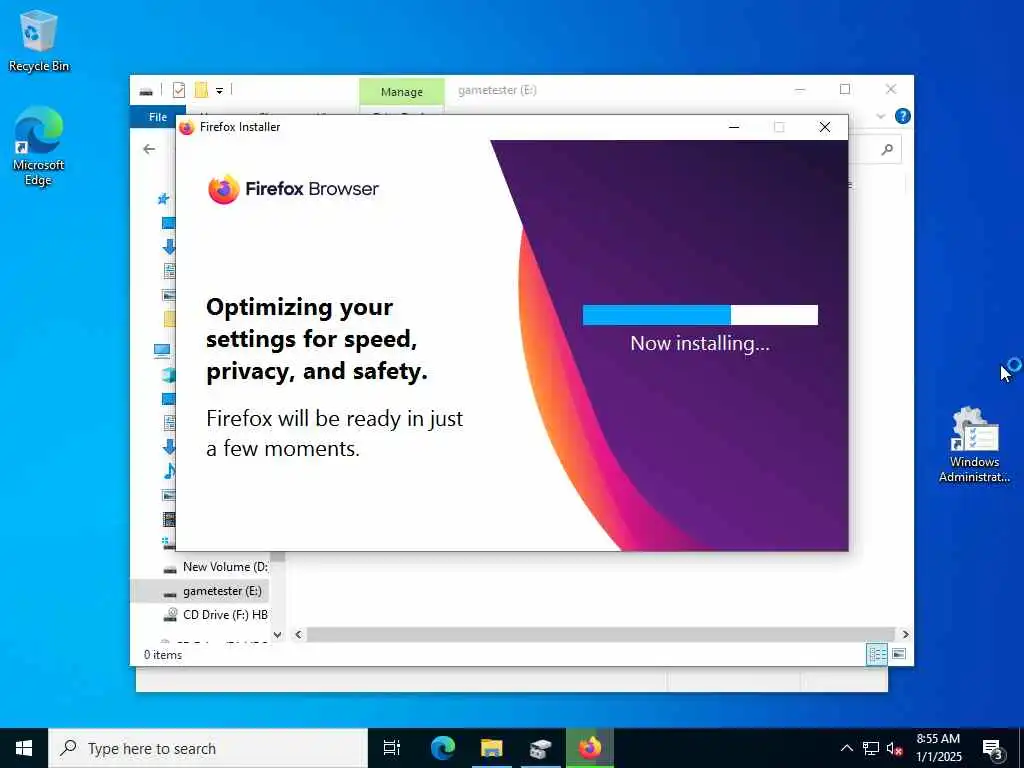Select the Quick access star in the navigation pane
The height and width of the screenshot is (768, 1024).
tap(164, 199)
